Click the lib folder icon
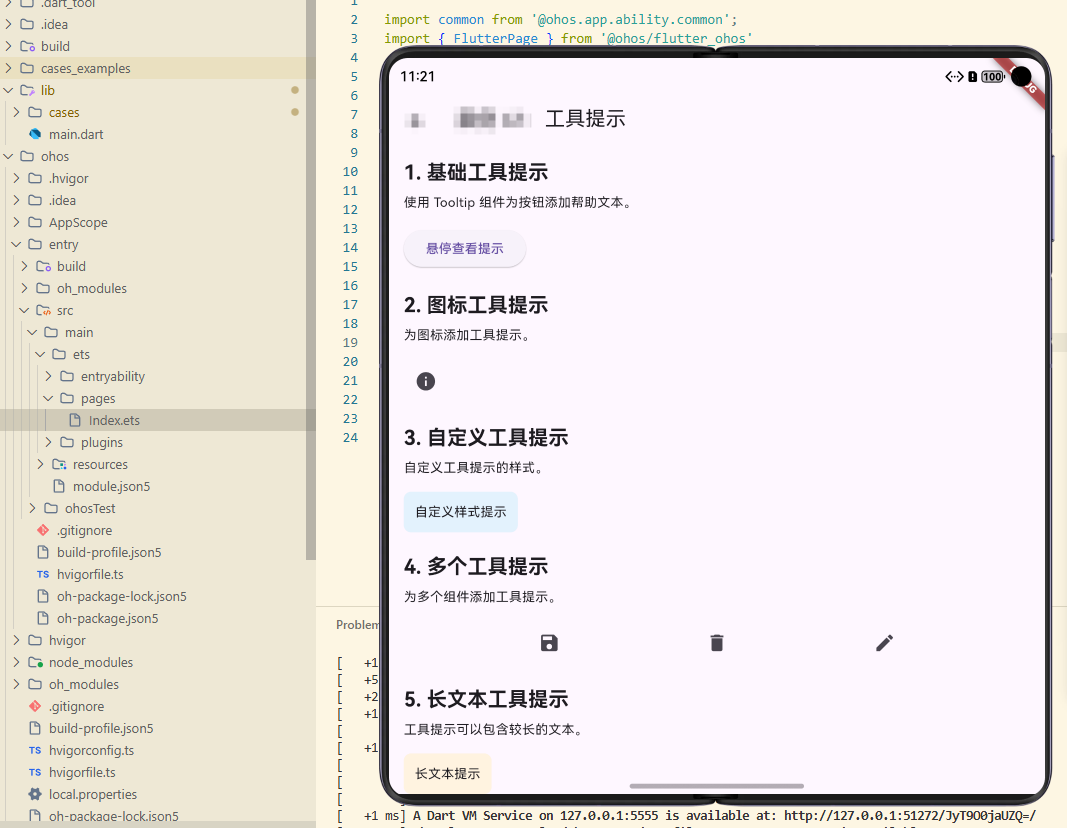 [27, 90]
